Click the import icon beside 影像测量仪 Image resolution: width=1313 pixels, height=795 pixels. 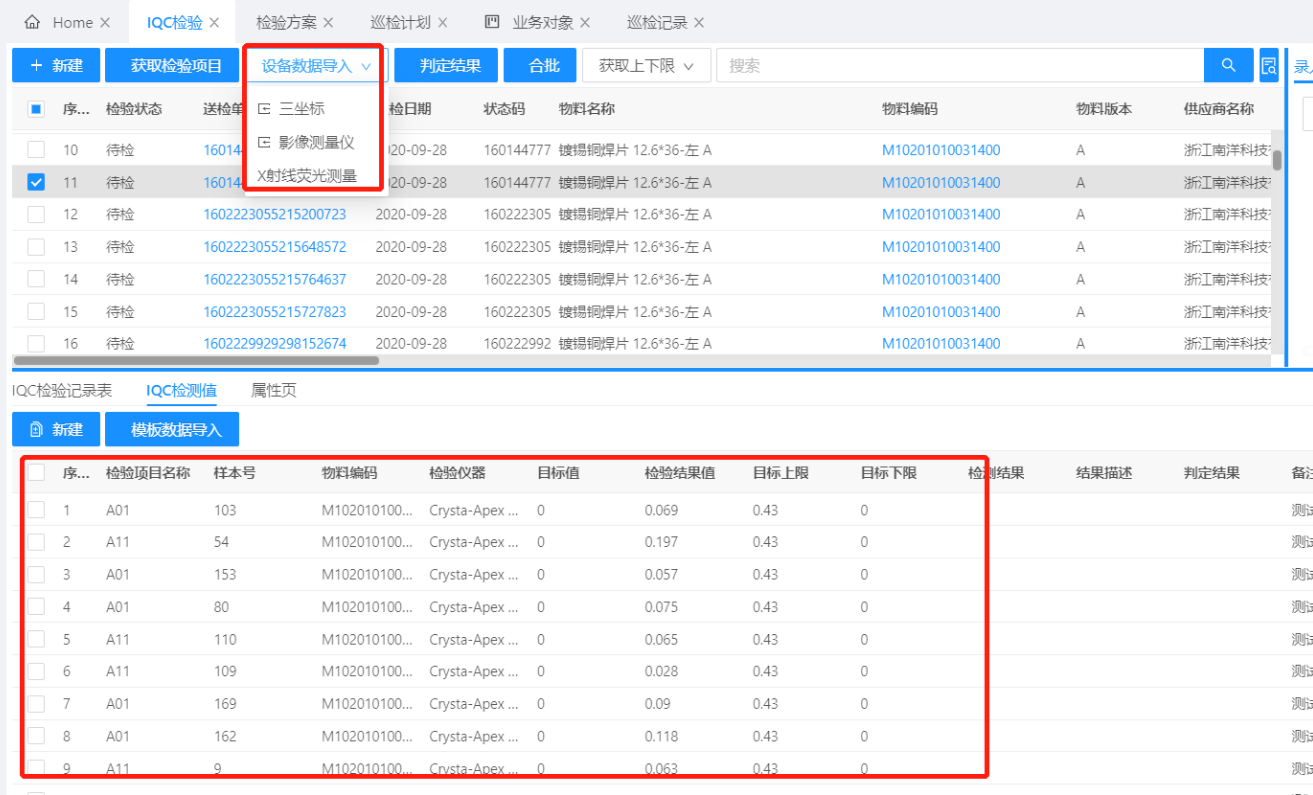(x=264, y=143)
